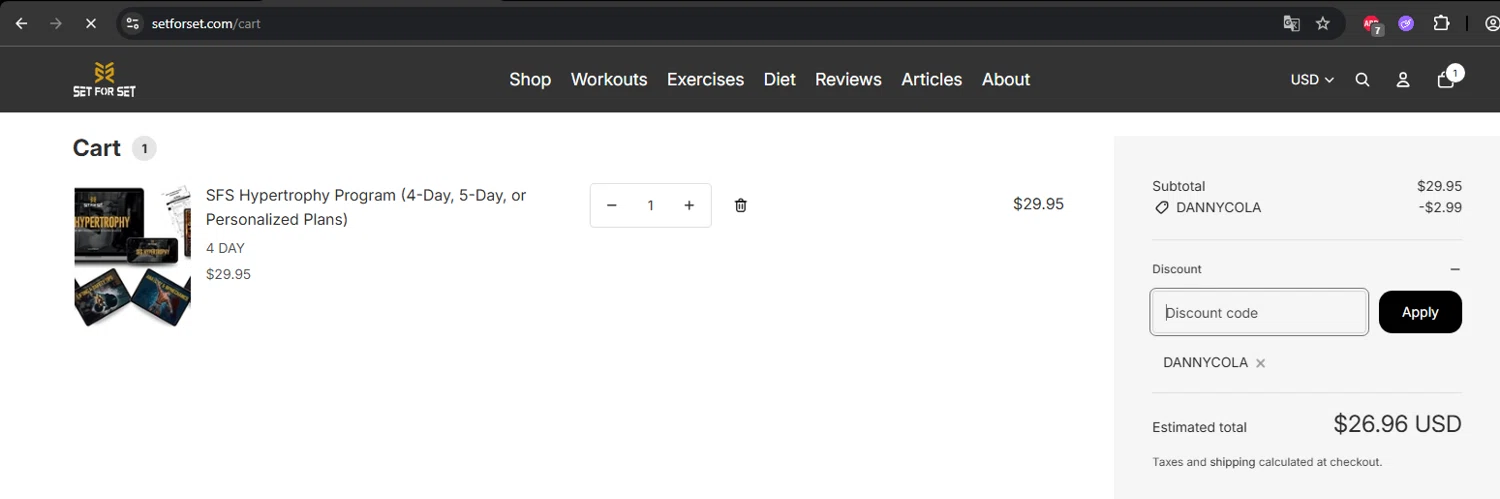
Task: Open site search magnifier icon
Action: [x=1362, y=80]
